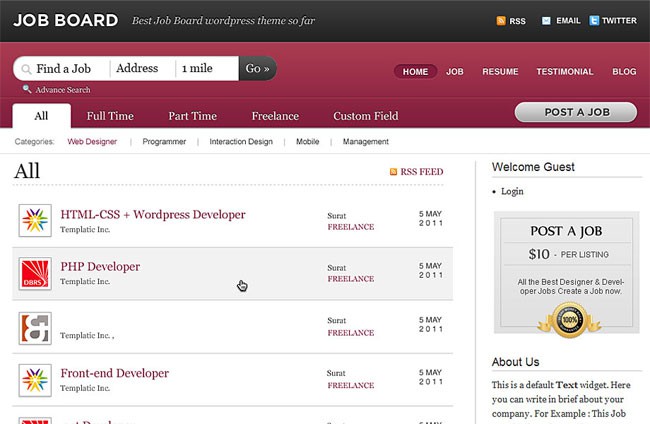
Task: Filter by Web Designer category
Action: [x=92, y=142]
